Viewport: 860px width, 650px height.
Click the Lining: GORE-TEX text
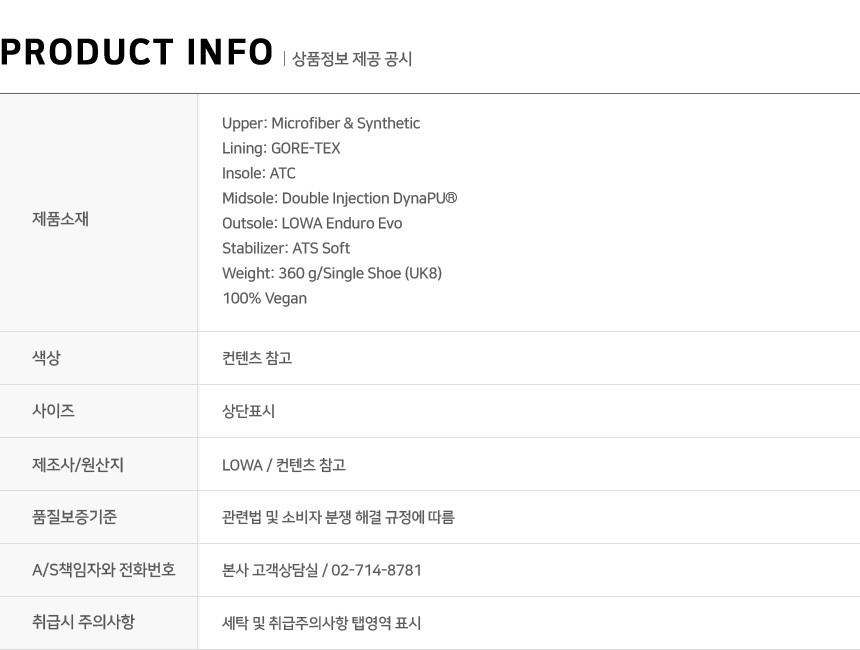[x=281, y=149]
